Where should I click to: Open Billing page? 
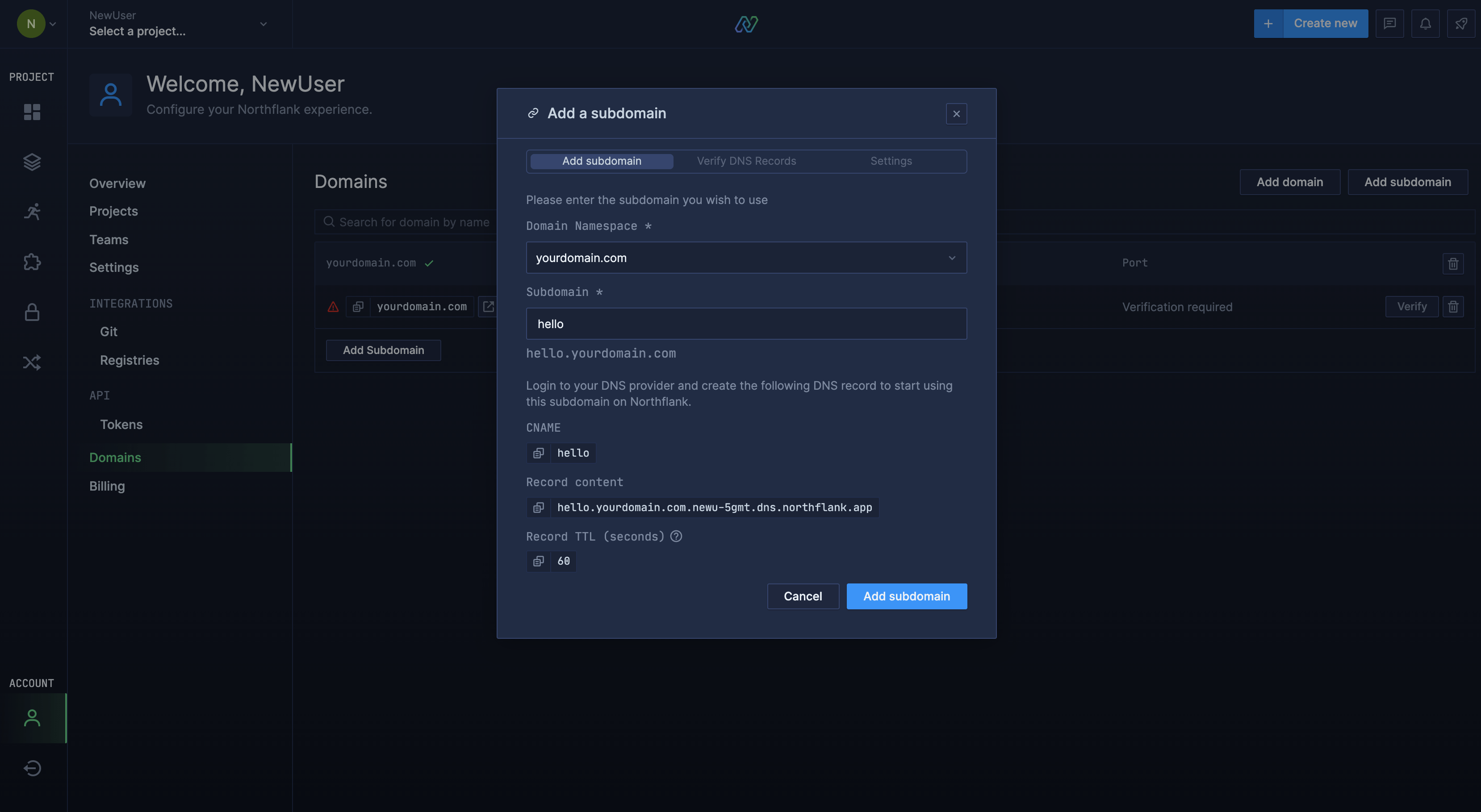[107, 486]
